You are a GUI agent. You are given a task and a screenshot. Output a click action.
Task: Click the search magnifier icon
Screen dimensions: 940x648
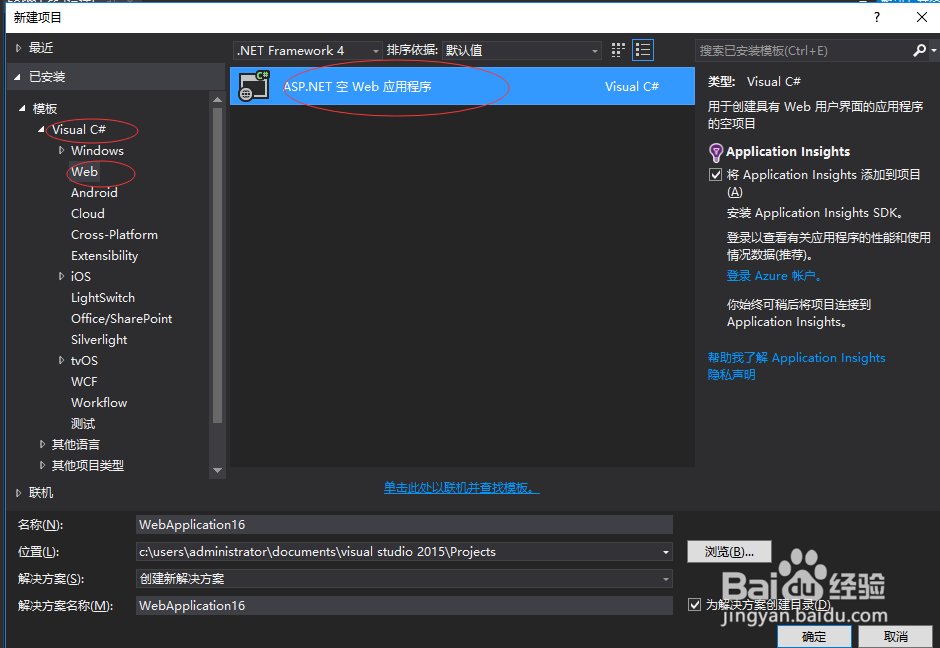(x=919, y=51)
